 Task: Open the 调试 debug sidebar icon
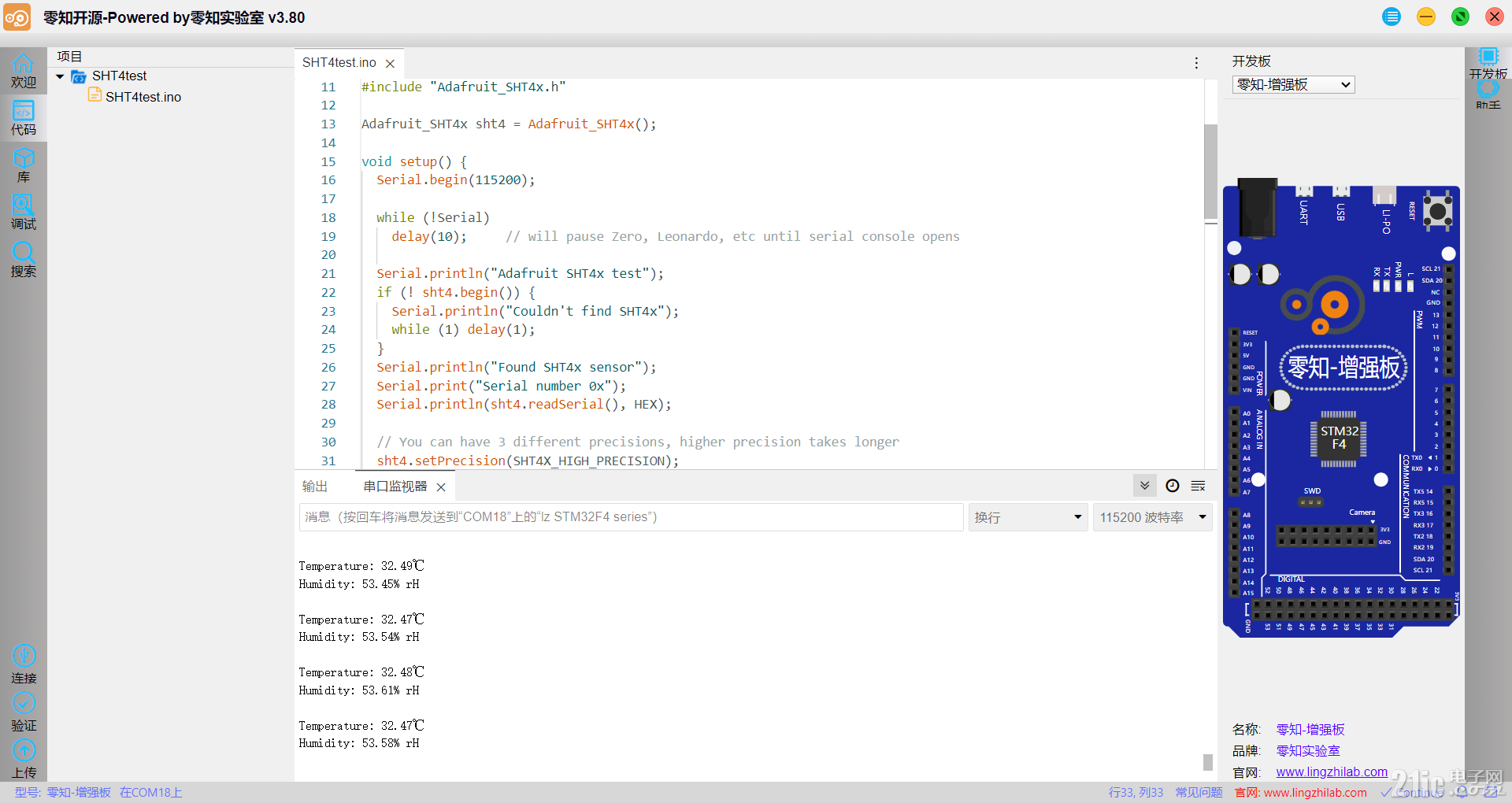pyautogui.click(x=23, y=213)
